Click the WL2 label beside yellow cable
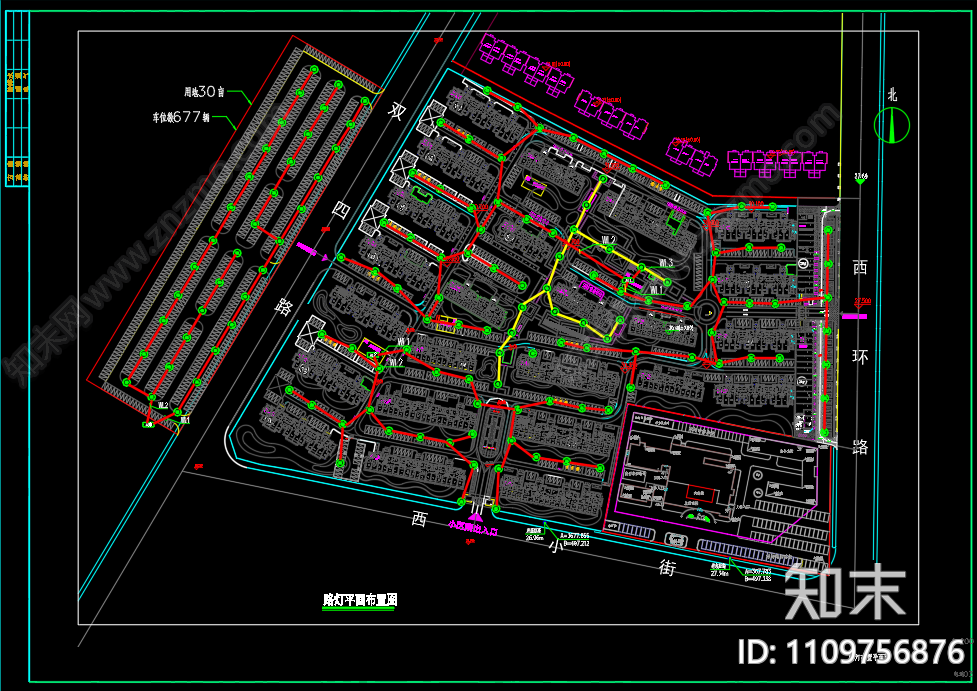The height and width of the screenshot is (691, 977). pyautogui.click(x=607, y=238)
